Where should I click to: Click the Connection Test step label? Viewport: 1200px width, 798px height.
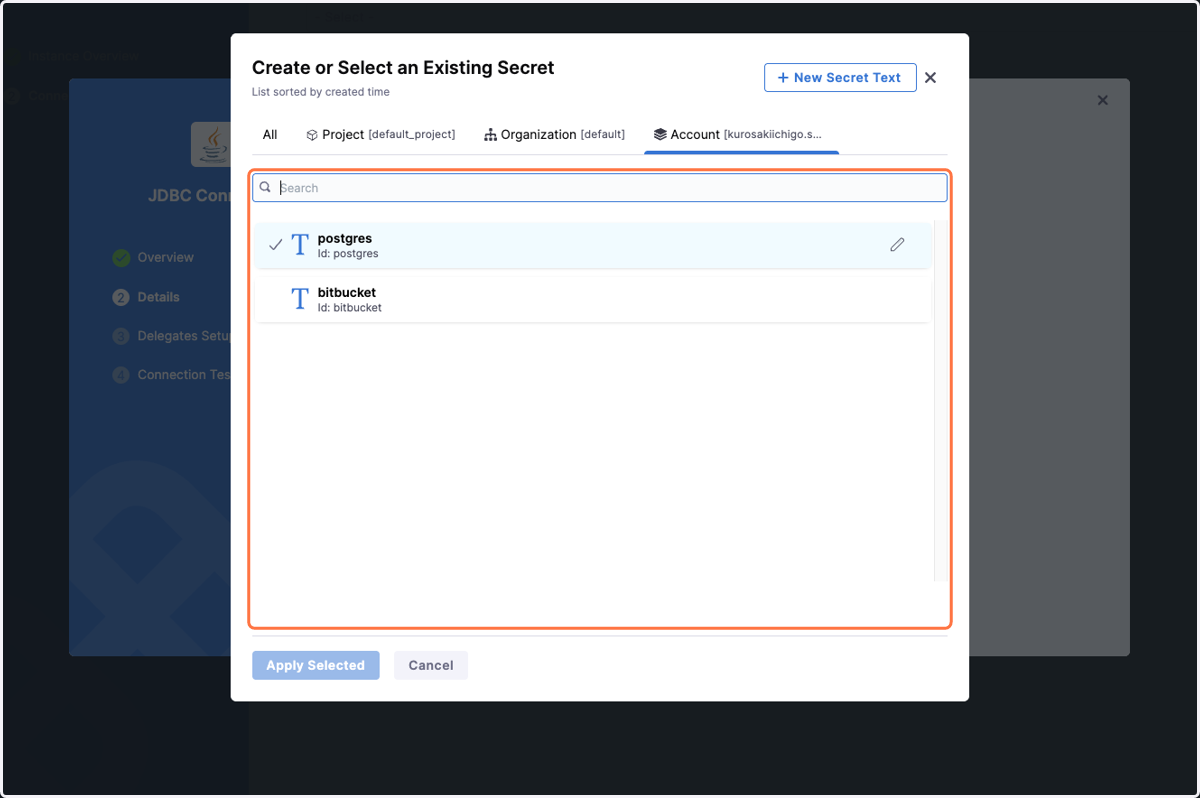[x=185, y=375]
